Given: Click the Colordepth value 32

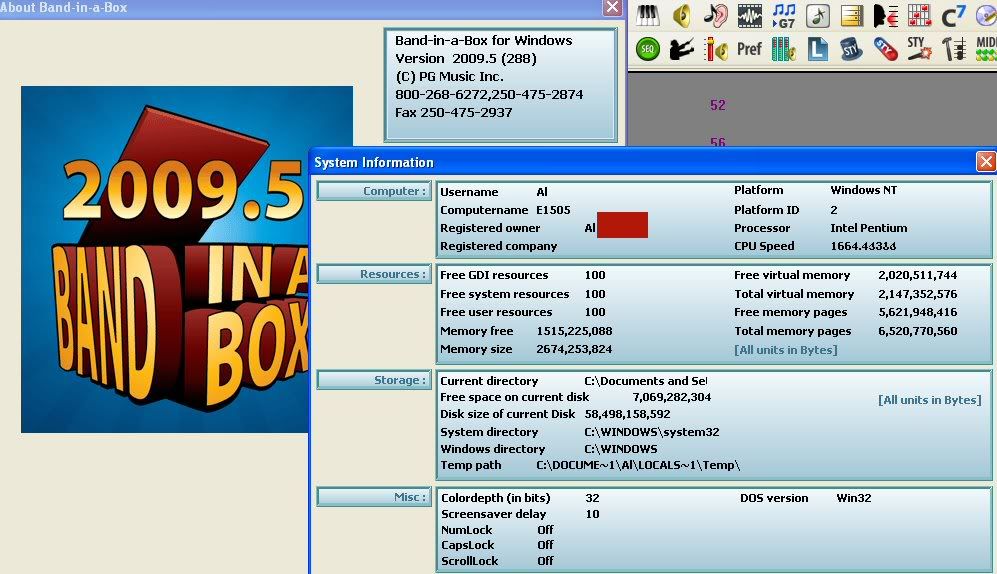Looking at the screenshot, I should click(x=593, y=498).
